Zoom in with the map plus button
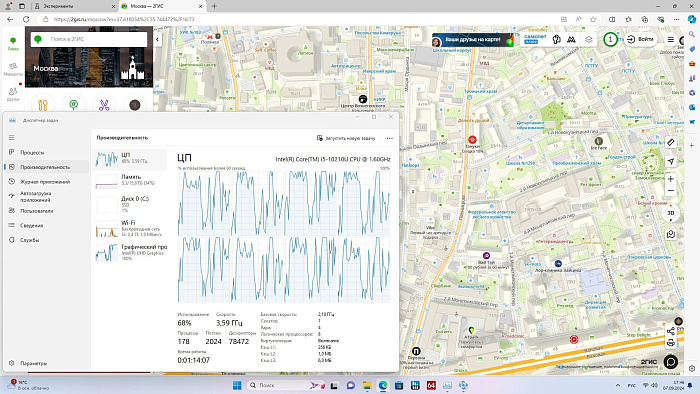The width and height of the screenshot is (700, 394). point(671,178)
